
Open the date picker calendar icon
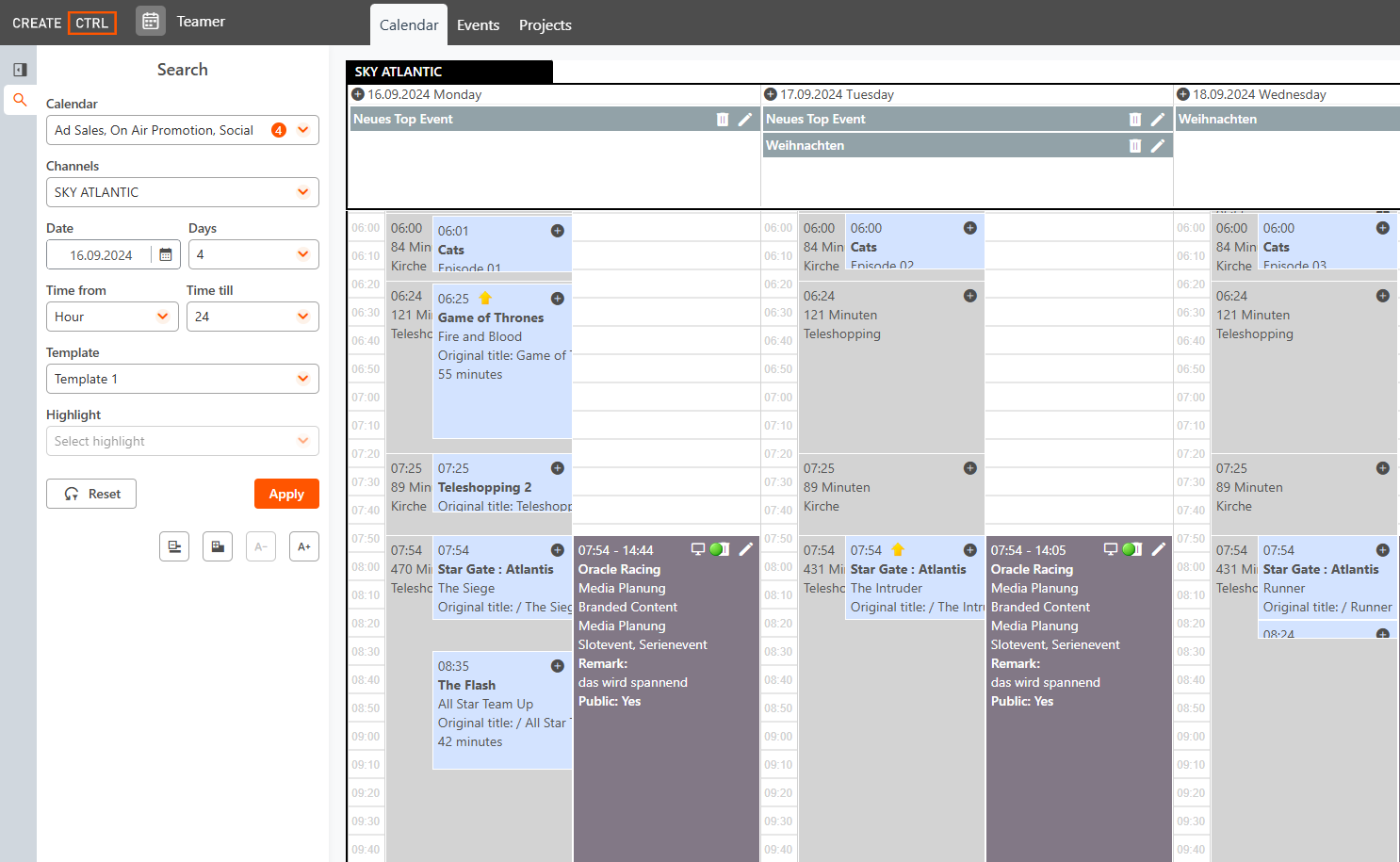[x=166, y=254]
